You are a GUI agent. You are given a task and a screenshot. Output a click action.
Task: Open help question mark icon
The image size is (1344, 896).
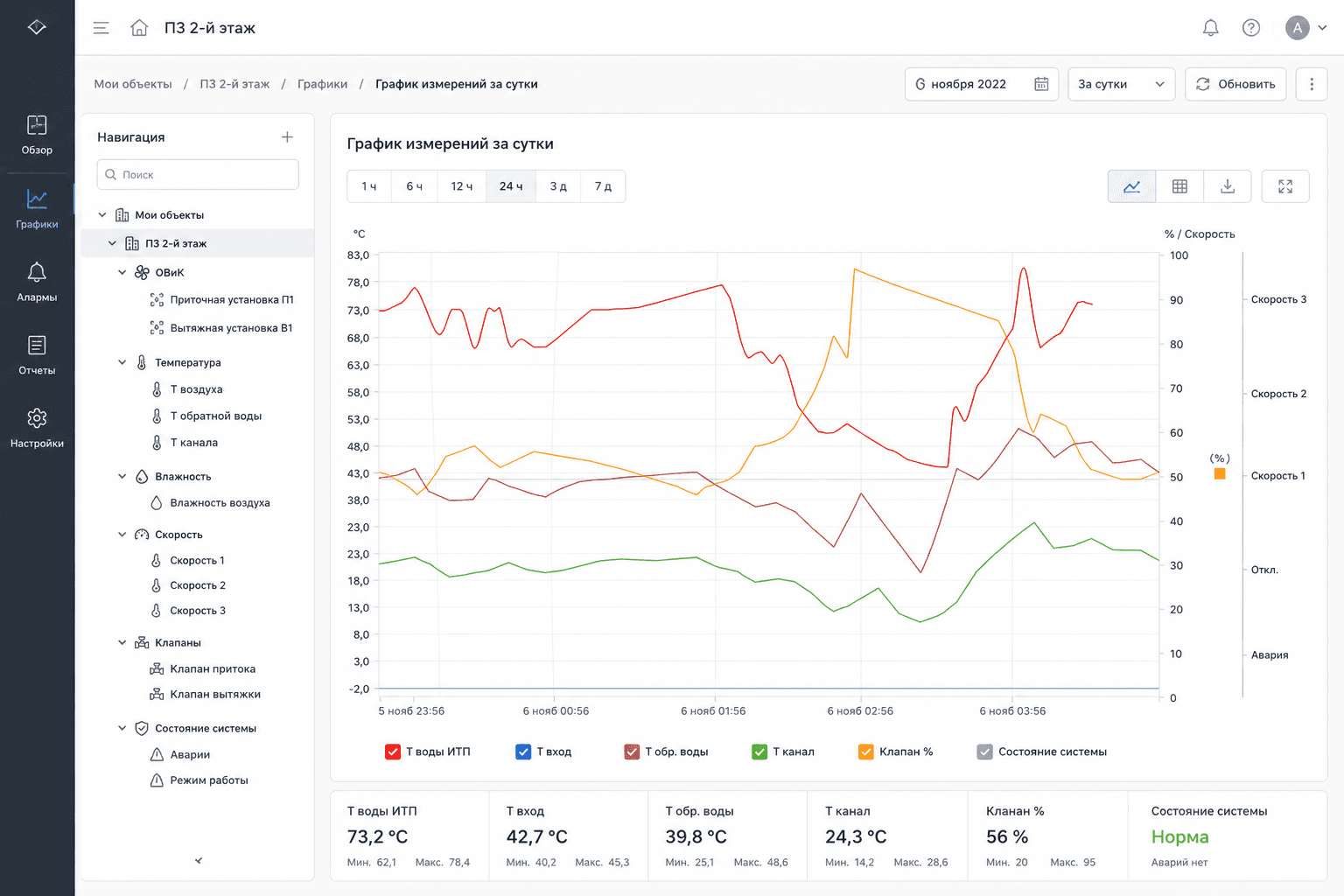(1251, 28)
